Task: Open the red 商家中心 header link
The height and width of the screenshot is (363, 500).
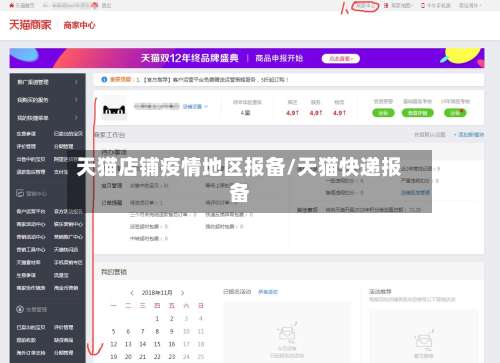Action: click(x=79, y=25)
